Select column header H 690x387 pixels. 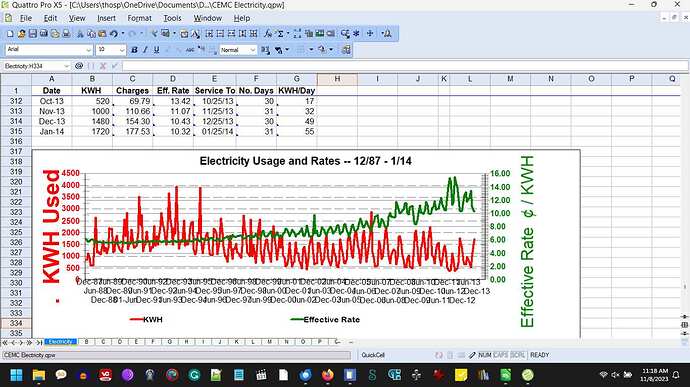[337, 79]
